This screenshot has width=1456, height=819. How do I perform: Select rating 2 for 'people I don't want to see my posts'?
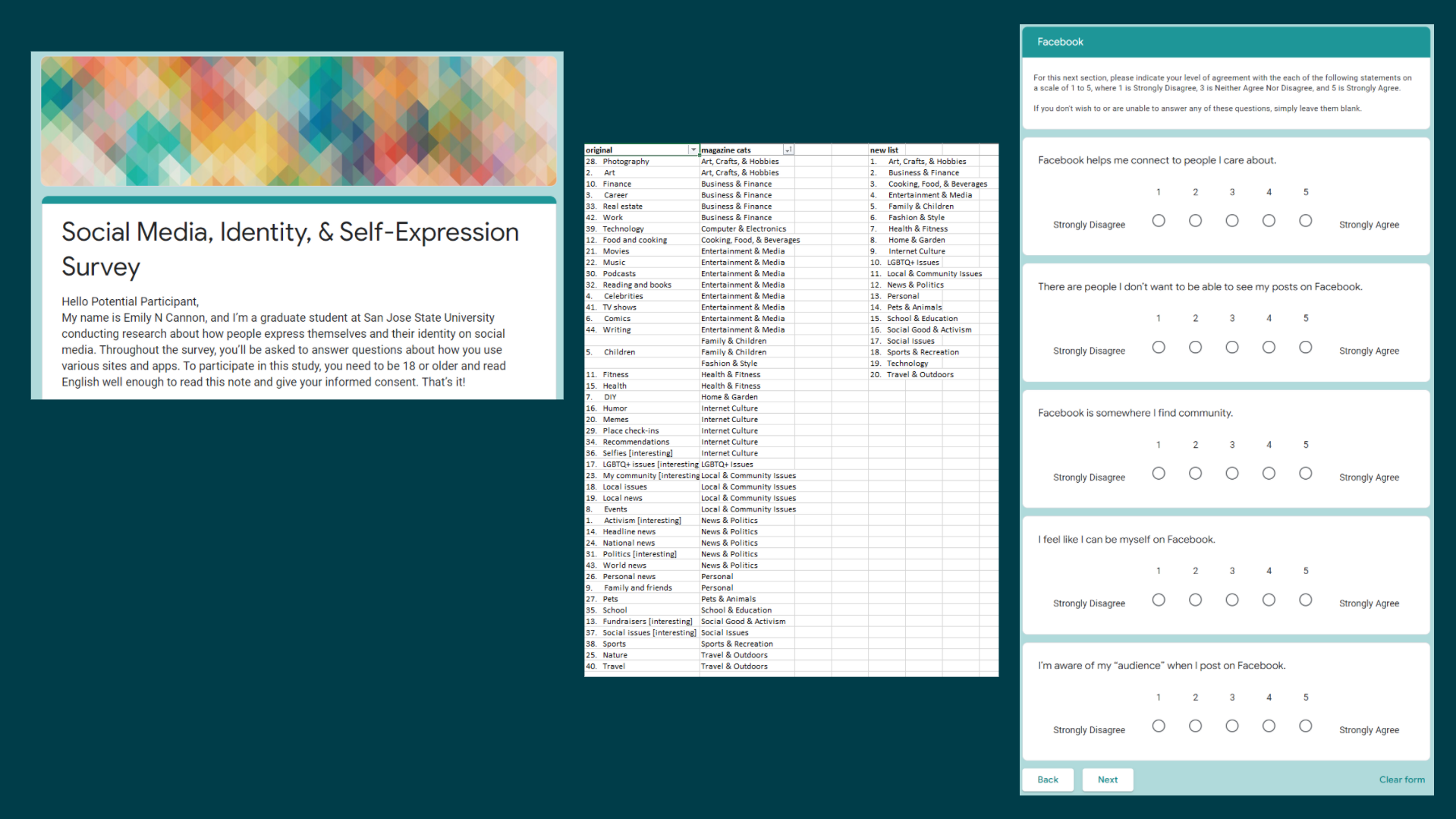pos(1196,348)
